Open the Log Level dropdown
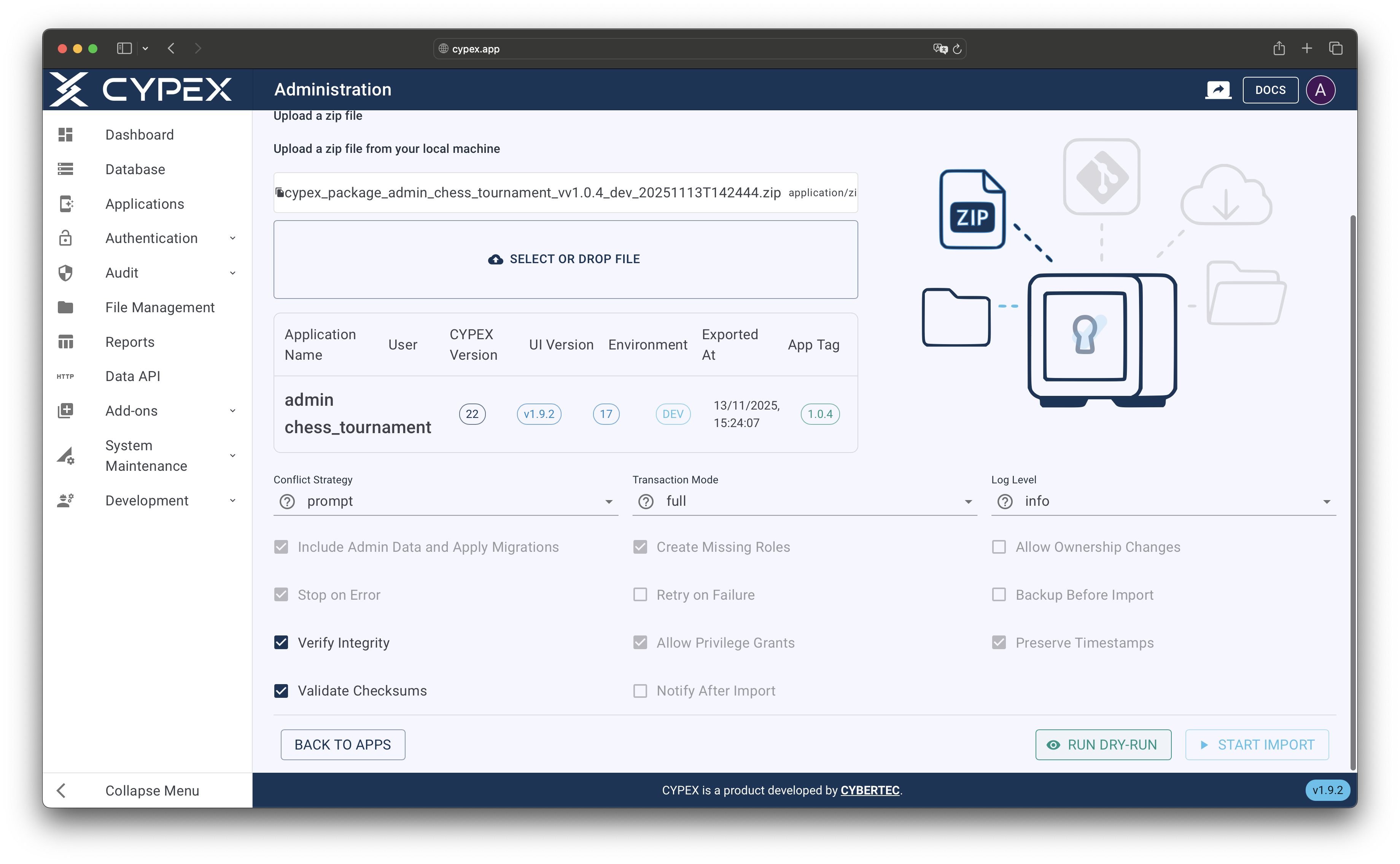Image resolution: width=1400 pixels, height=864 pixels. coord(1327,501)
